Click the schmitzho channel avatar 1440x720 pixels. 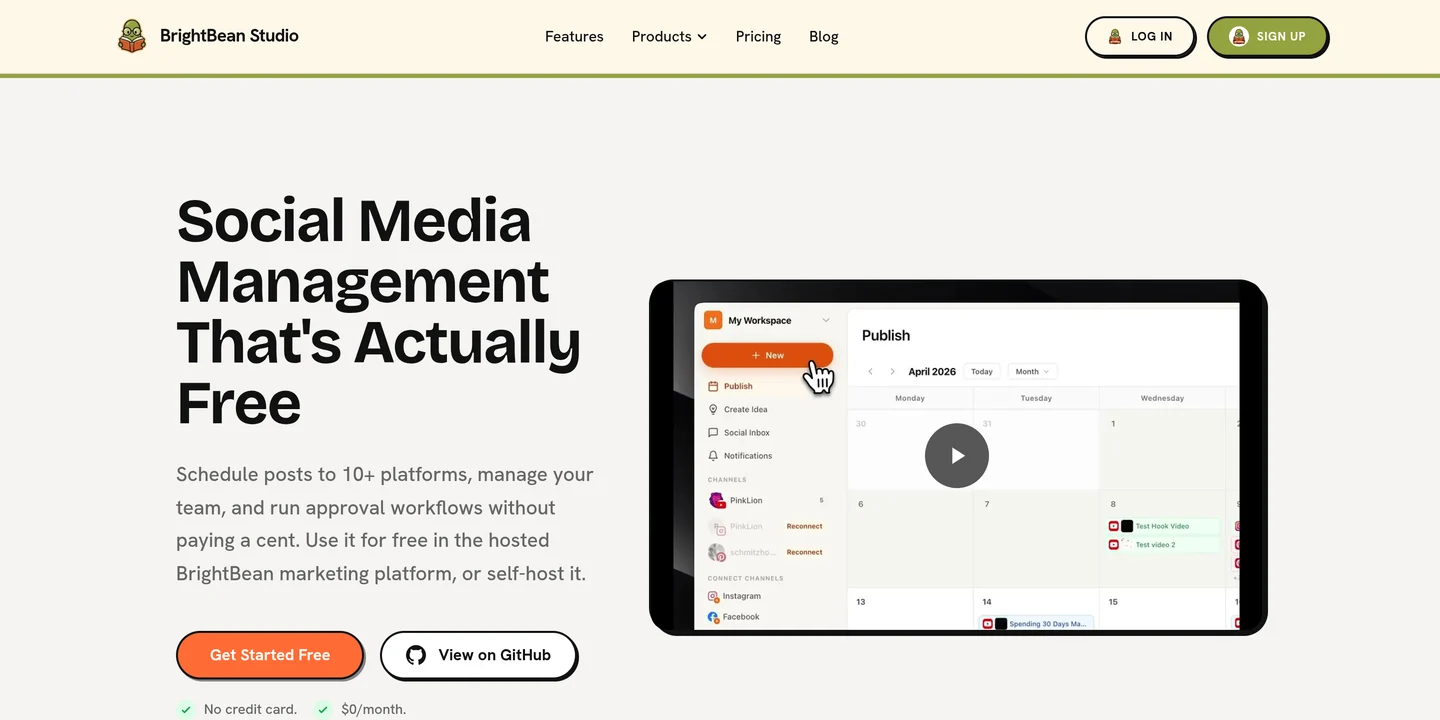click(x=716, y=552)
